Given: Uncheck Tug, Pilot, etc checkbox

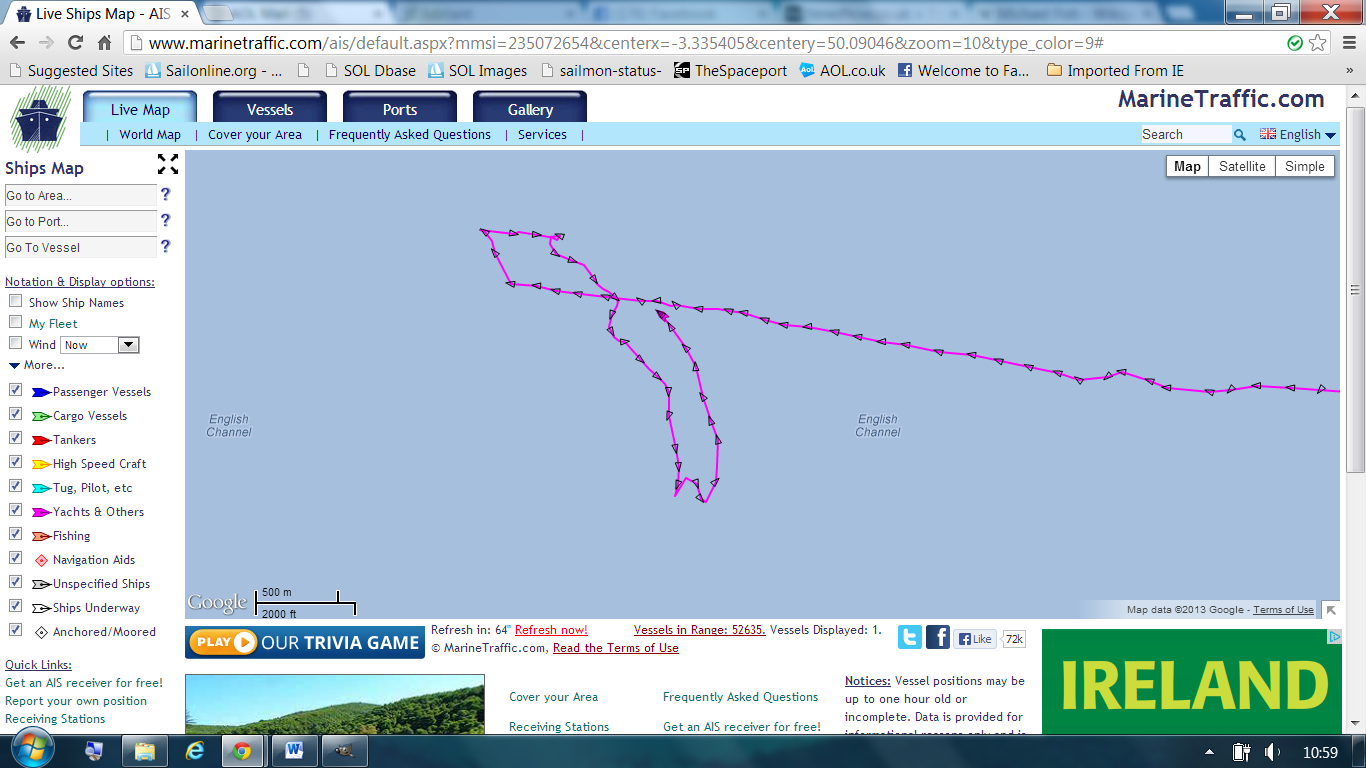Looking at the screenshot, I should [15, 486].
